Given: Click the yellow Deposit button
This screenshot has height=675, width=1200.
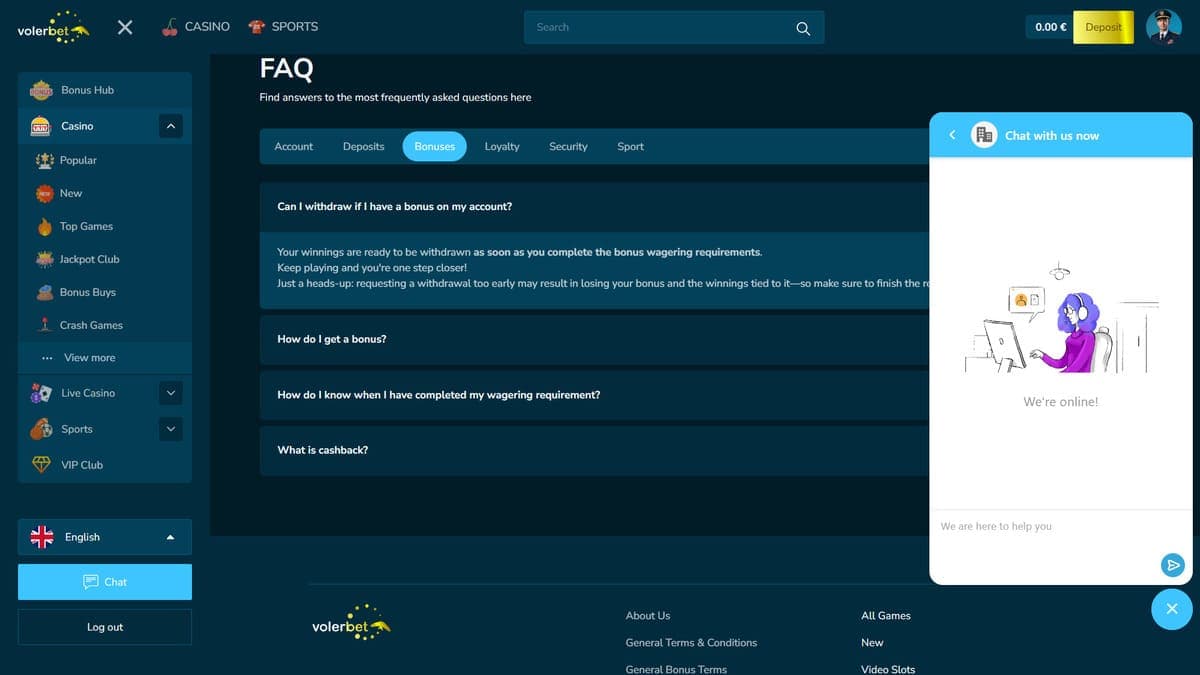Looking at the screenshot, I should tap(1103, 27).
